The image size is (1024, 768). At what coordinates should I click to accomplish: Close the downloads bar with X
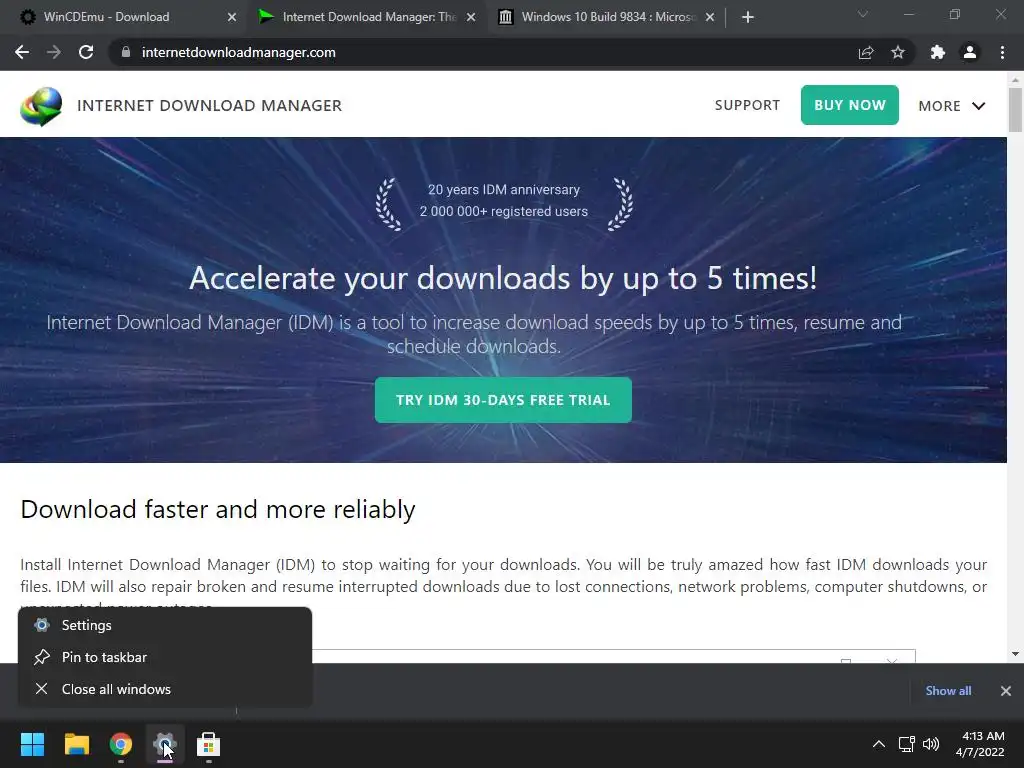coord(1006,690)
